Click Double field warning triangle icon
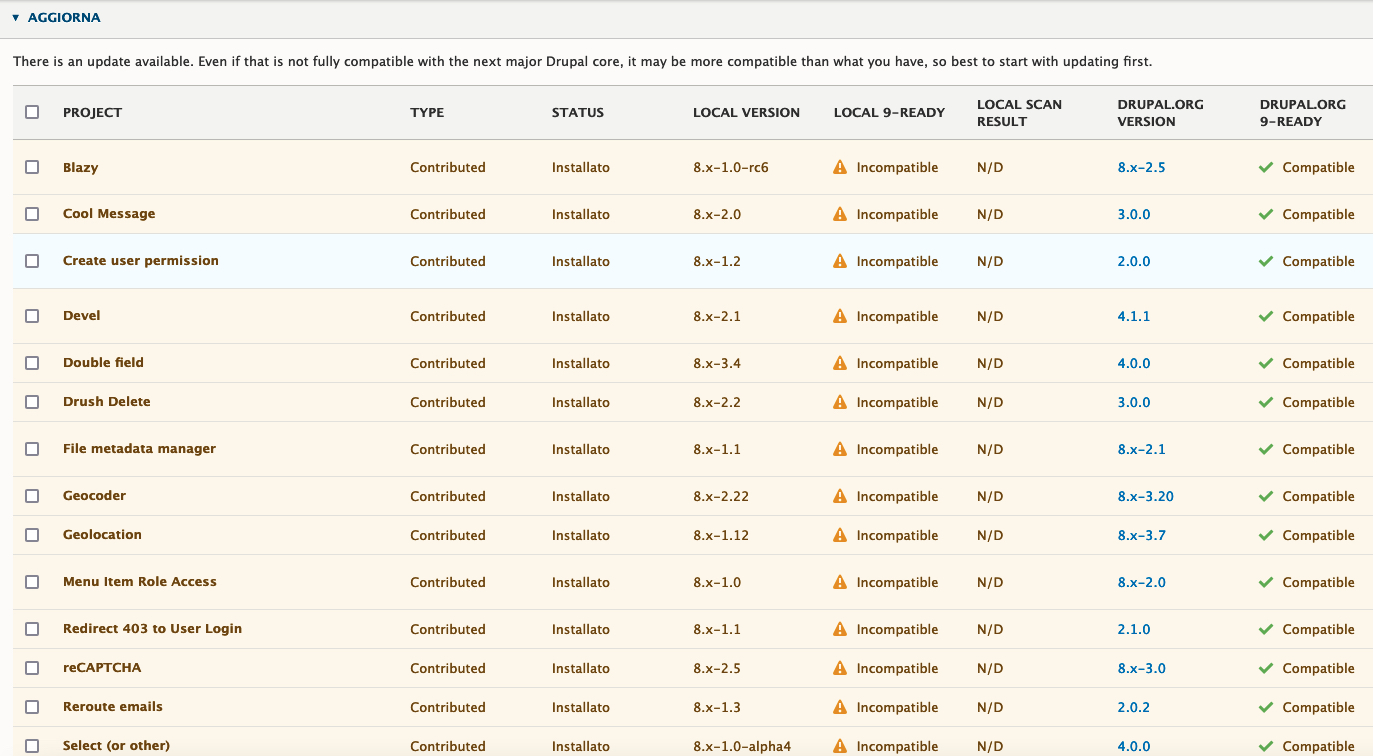This screenshot has width=1373, height=756. 840,363
